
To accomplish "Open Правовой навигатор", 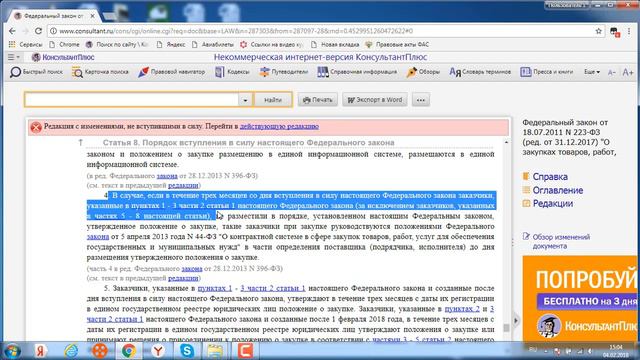I will point(171,72).
